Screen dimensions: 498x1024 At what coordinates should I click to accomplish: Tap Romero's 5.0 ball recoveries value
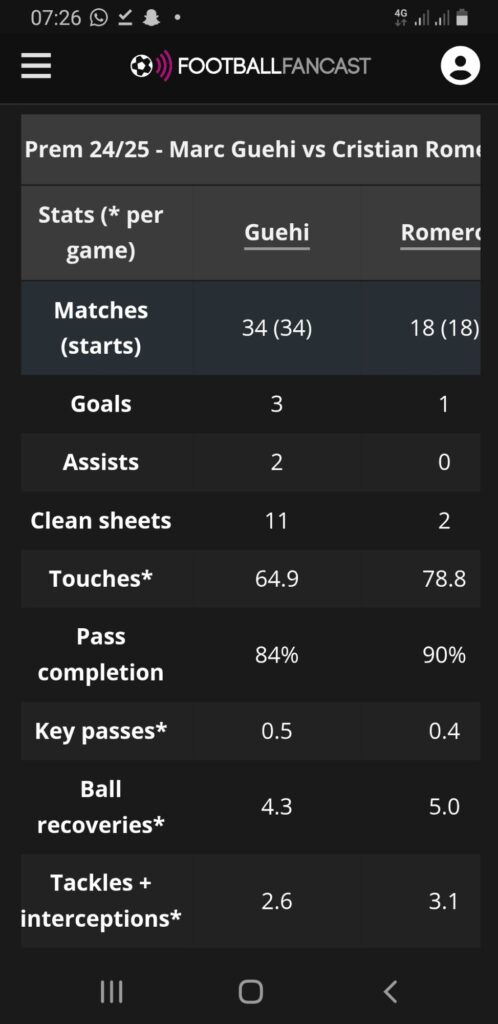tap(444, 807)
